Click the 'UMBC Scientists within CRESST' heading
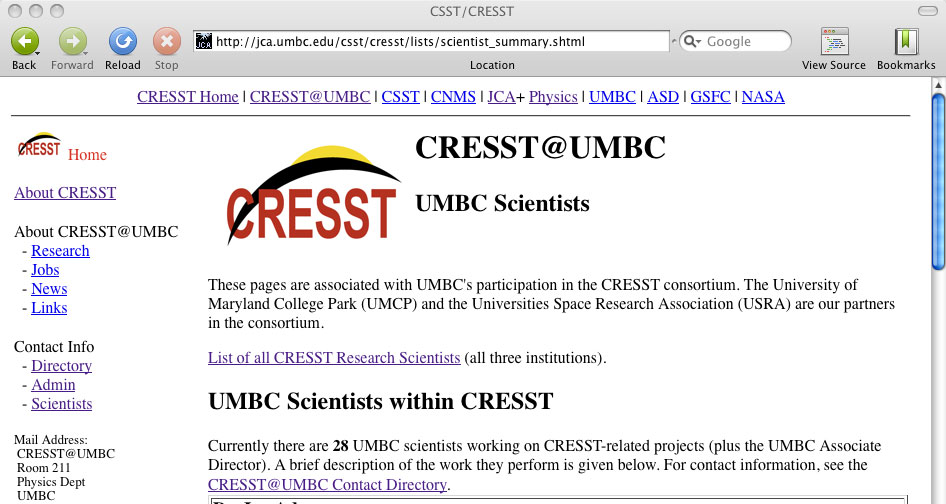This screenshot has height=504, width=946. click(x=381, y=401)
